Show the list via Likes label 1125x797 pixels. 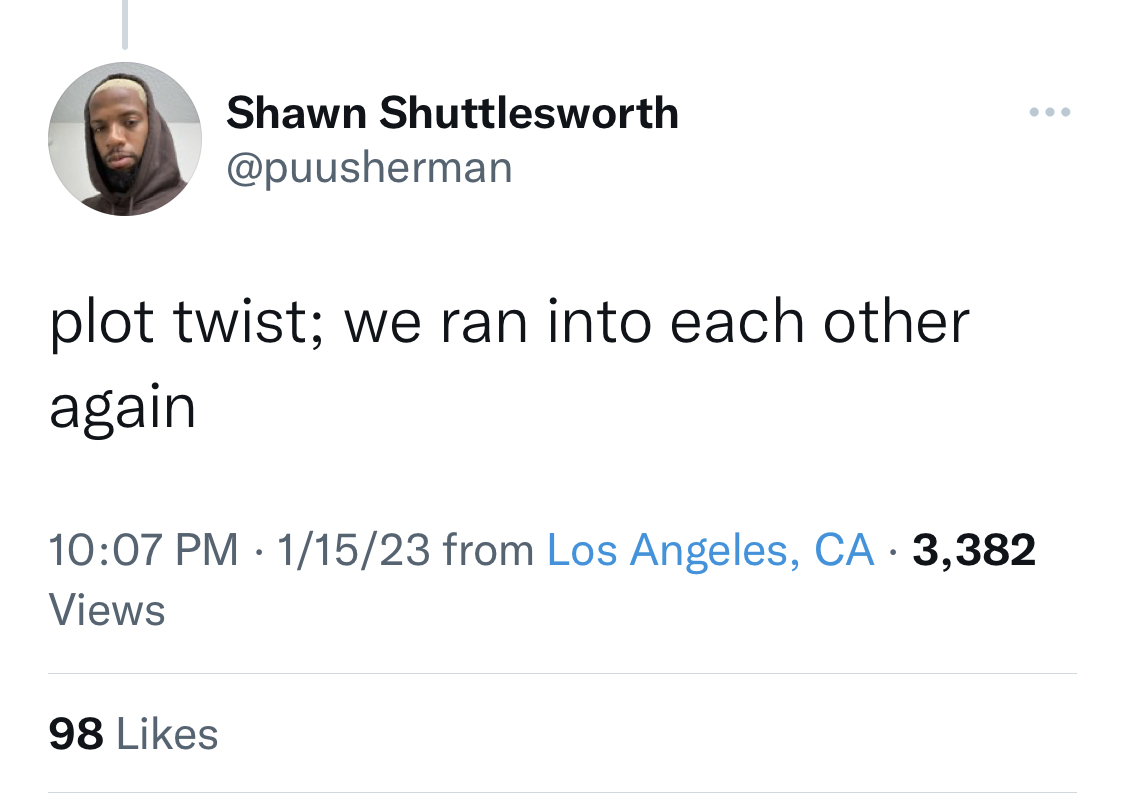click(166, 735)
